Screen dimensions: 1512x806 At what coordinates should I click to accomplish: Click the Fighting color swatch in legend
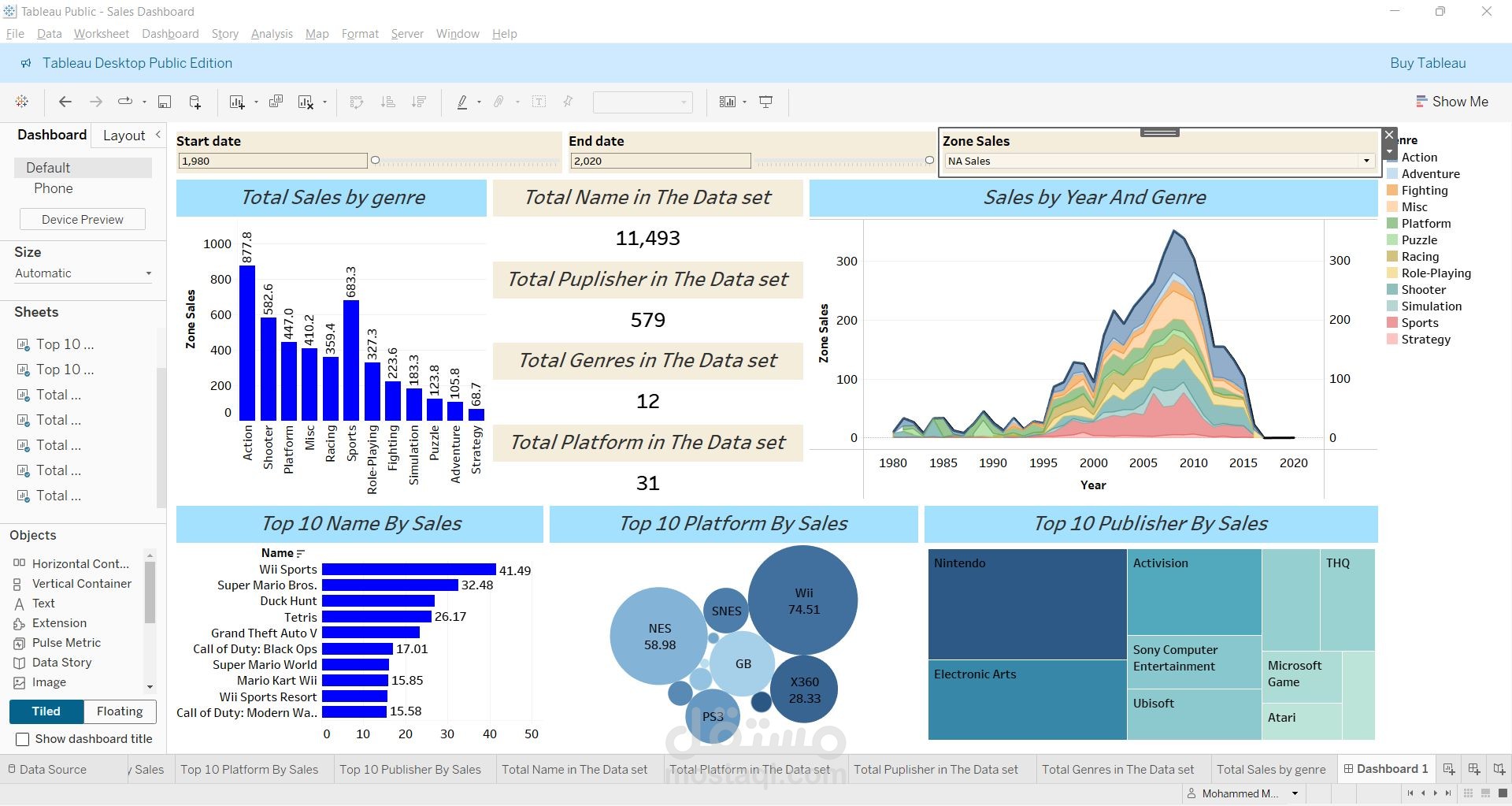pos(1392,191)
